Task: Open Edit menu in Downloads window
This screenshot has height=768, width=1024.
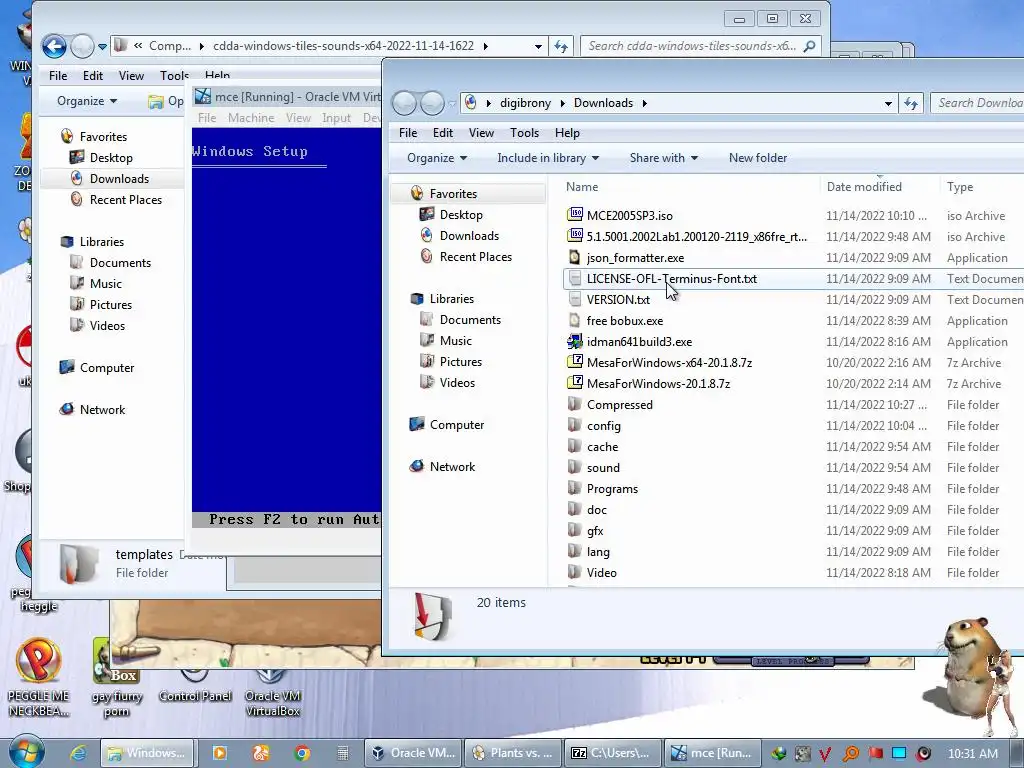Action: point(443,133)
